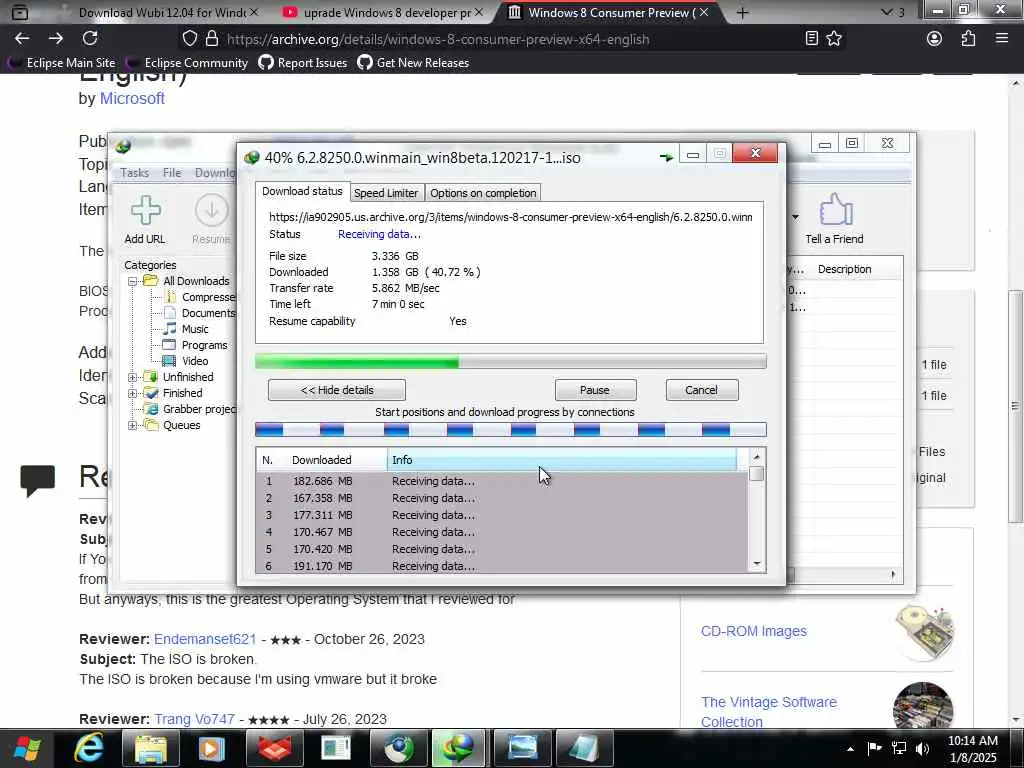
Task: Select the Download status tab
Action: click(302, 191)
